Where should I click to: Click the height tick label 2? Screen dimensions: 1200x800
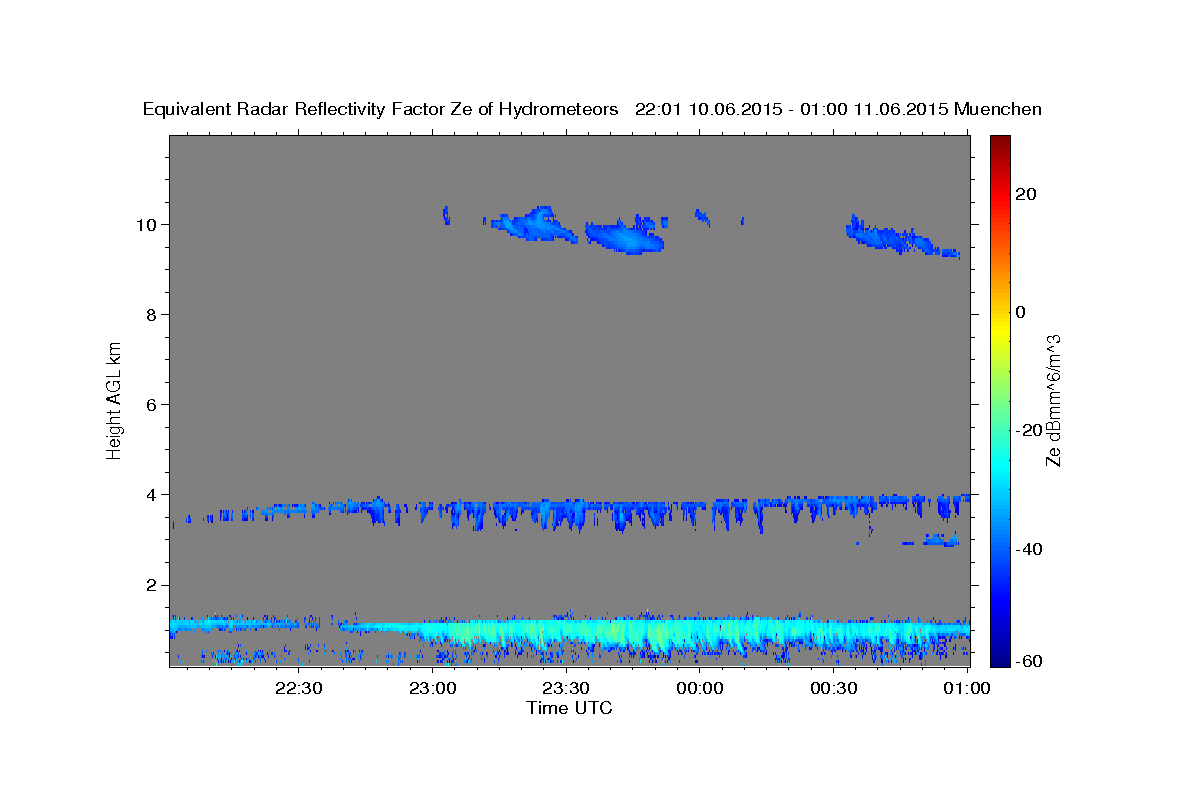pyautogui.click(x=154, y=585)
